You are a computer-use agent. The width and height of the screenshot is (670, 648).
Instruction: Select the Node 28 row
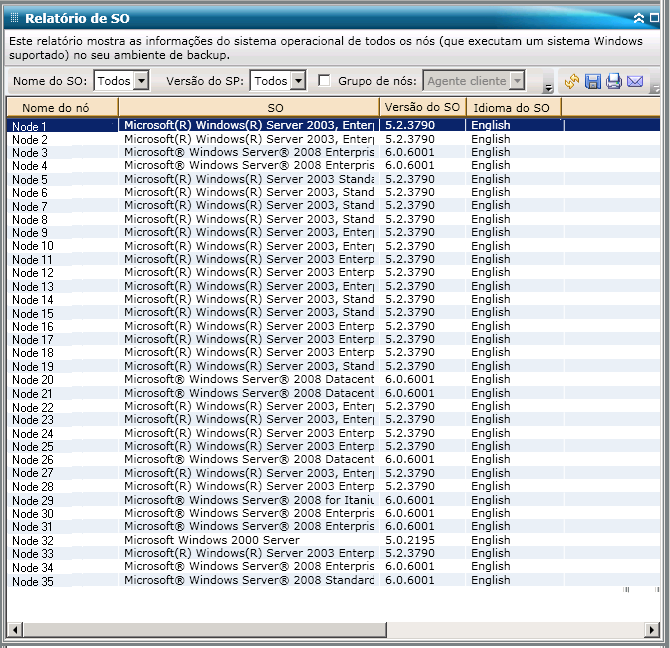click(x=333, y=486)
